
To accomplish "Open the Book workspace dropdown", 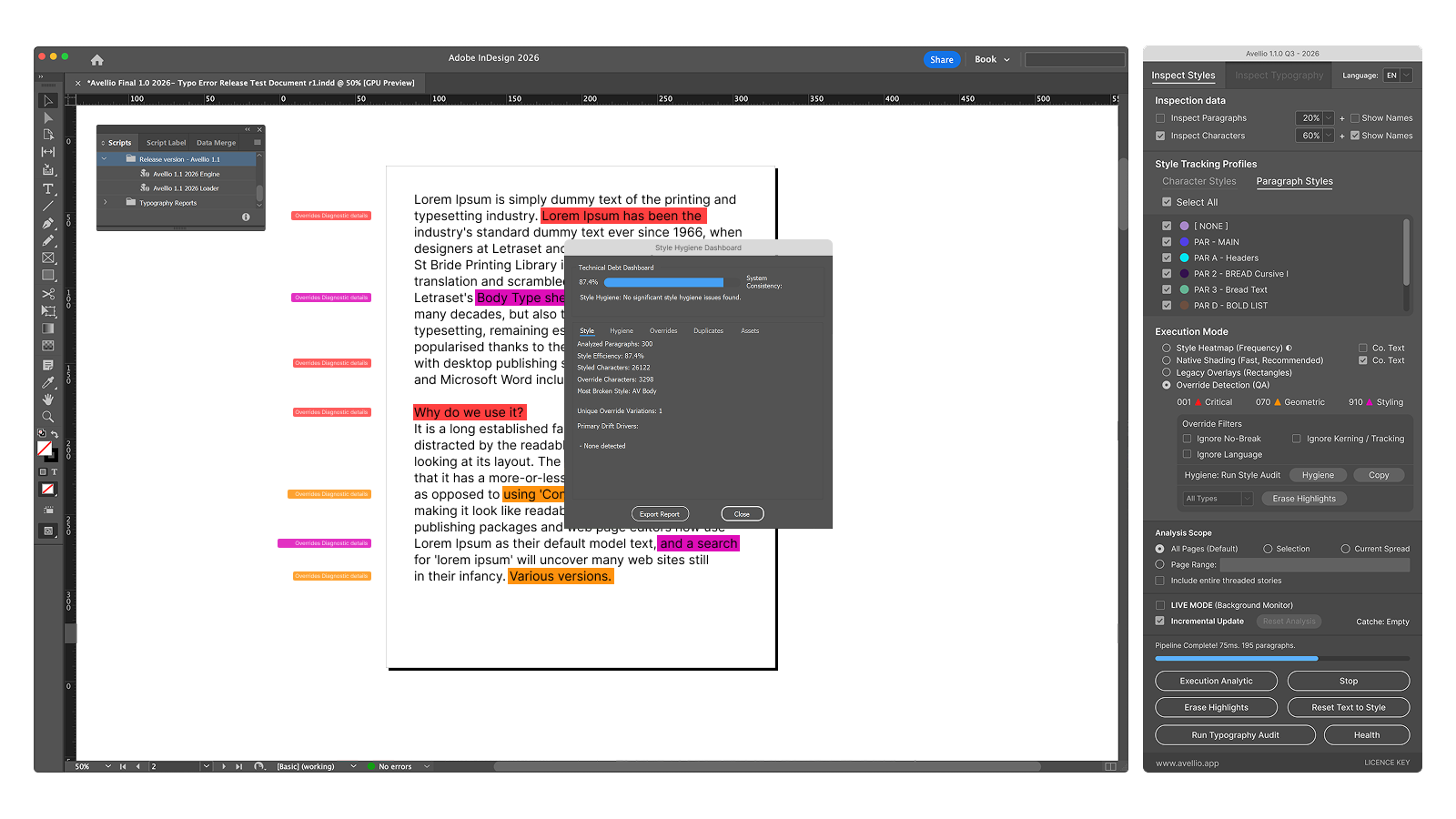I will 992,59.
